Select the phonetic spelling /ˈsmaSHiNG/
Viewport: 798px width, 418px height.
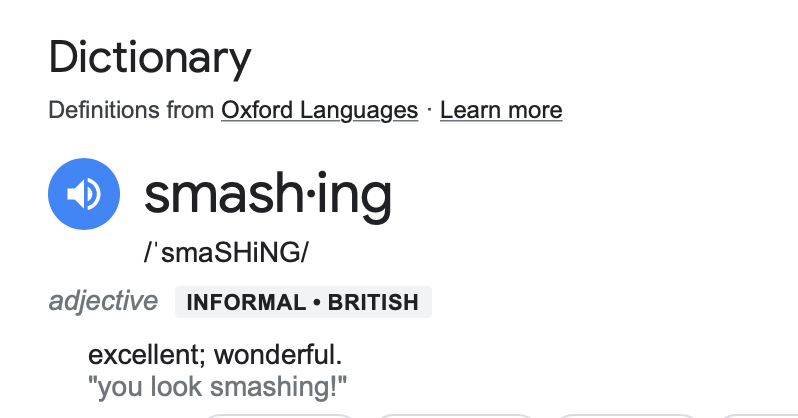click(227, 253)
